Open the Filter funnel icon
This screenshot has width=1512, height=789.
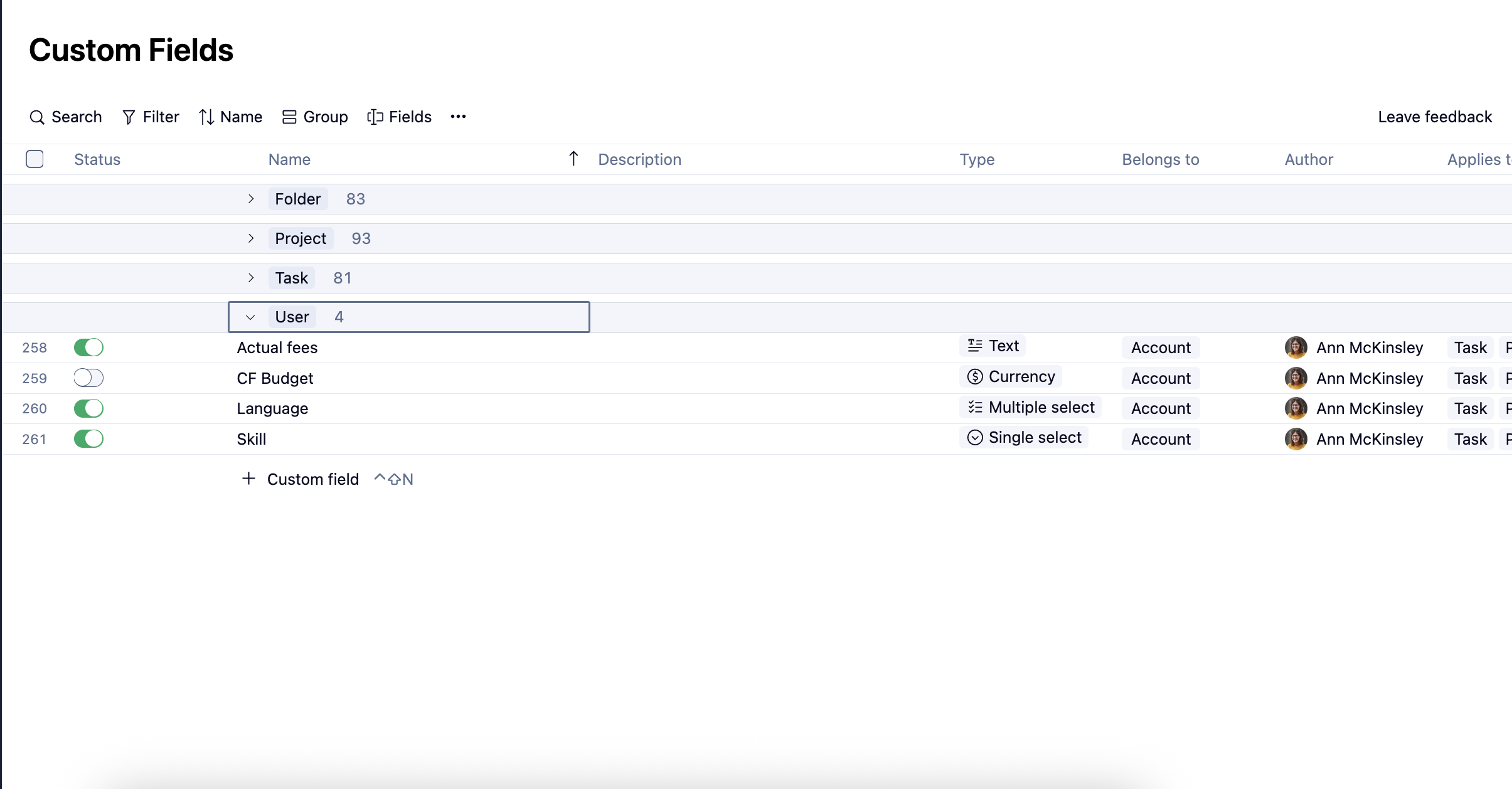129,117
